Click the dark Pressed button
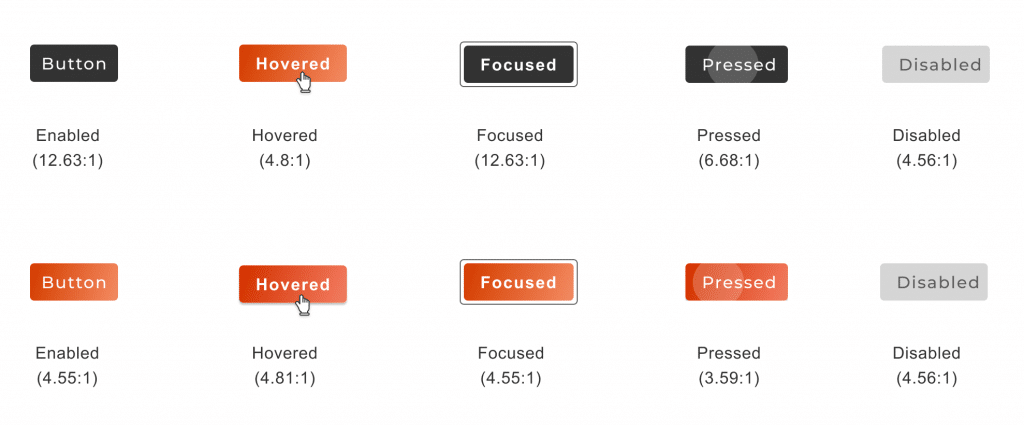1024x425 pixels. click(x=736, y=64)
